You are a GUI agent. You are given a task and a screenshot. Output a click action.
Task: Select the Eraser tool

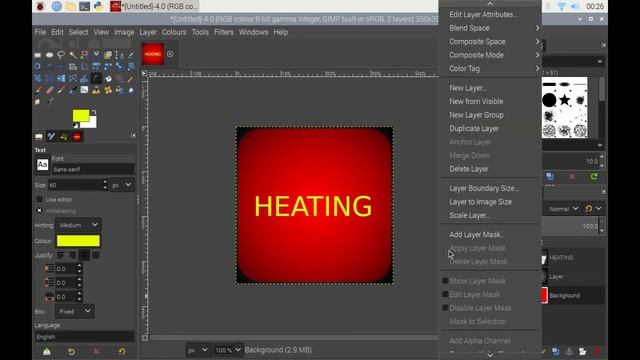[49, 90]
